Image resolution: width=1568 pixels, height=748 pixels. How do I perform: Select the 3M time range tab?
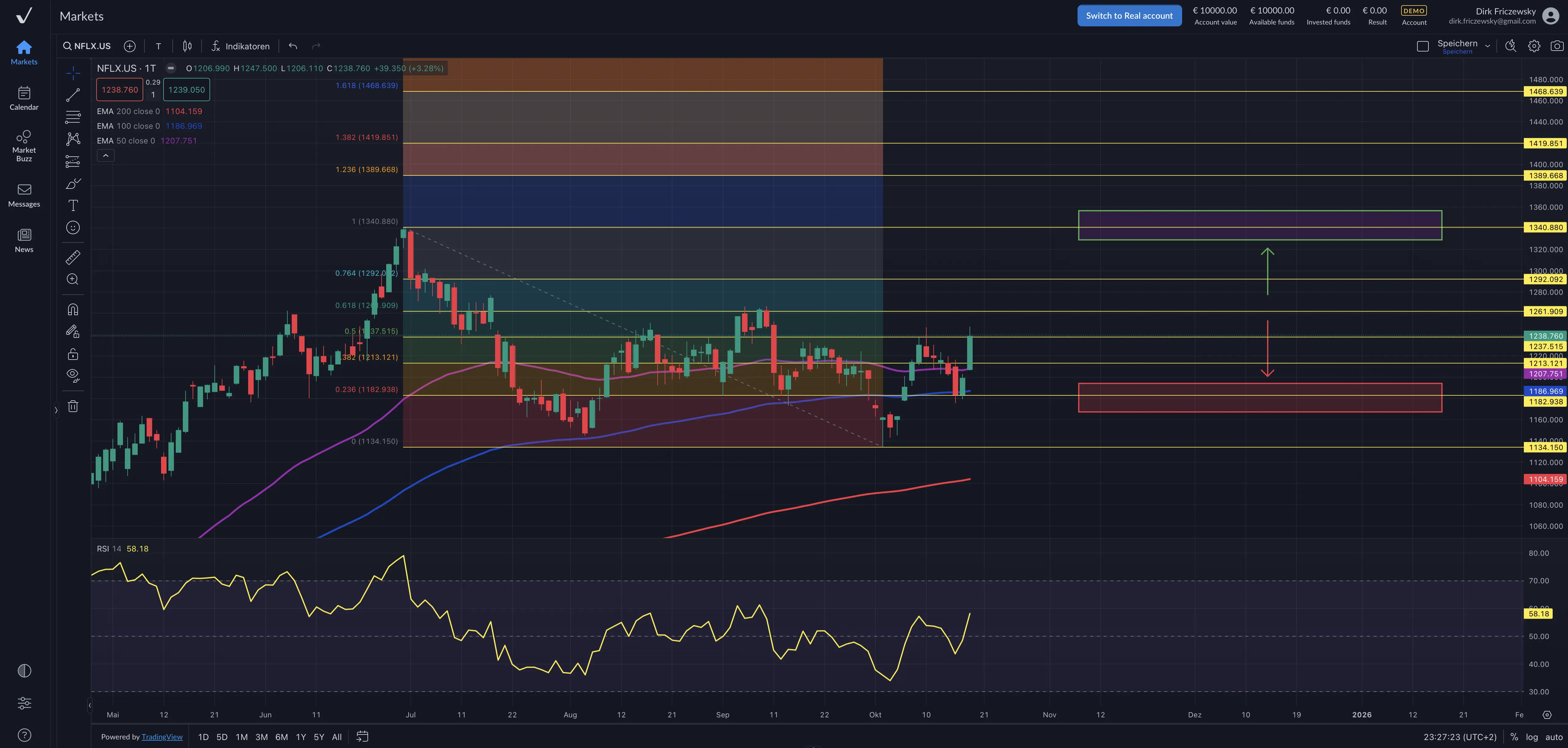[x=261, y=736]
